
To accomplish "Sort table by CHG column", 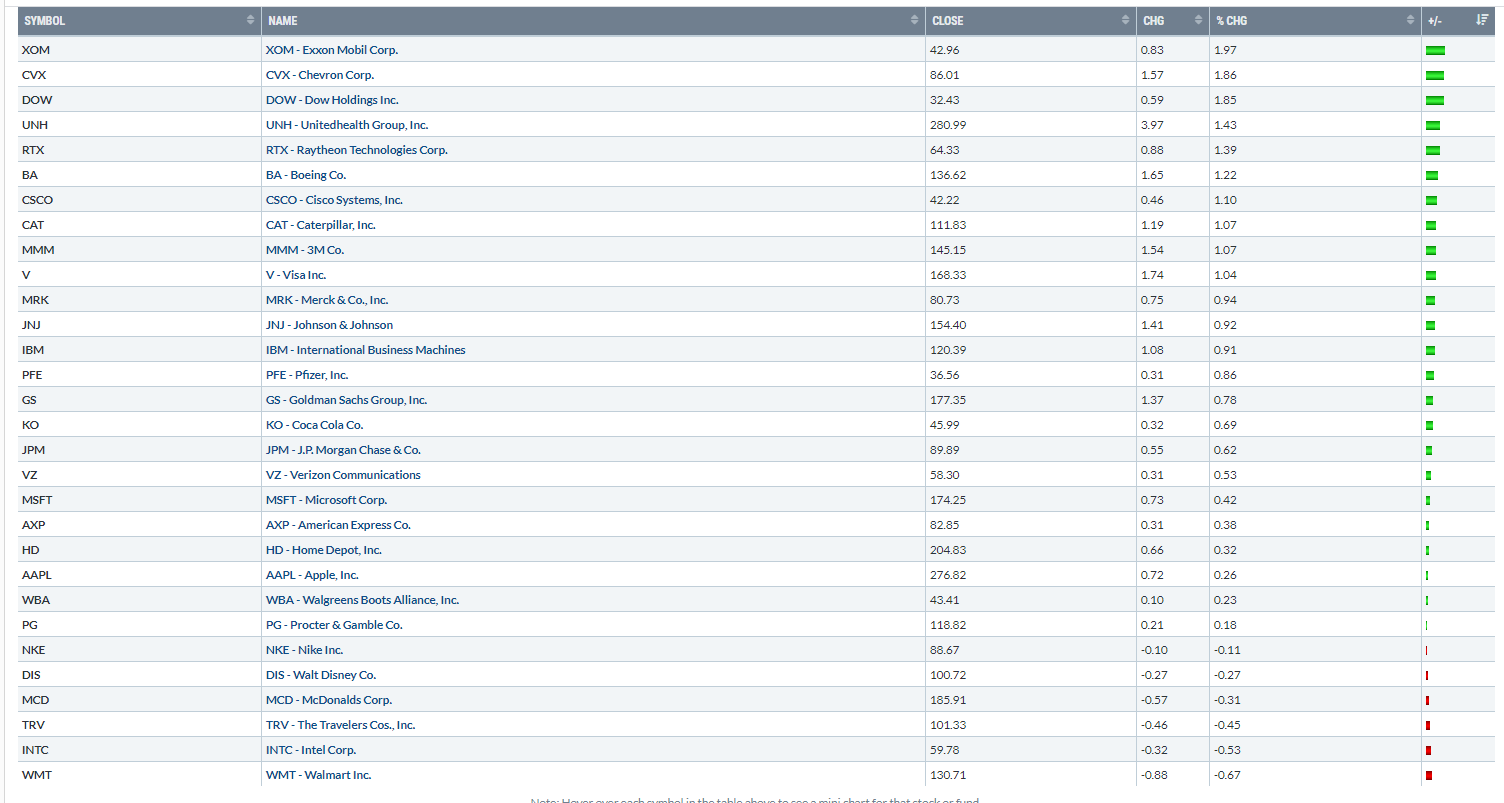I will (x=1172, y=20).
